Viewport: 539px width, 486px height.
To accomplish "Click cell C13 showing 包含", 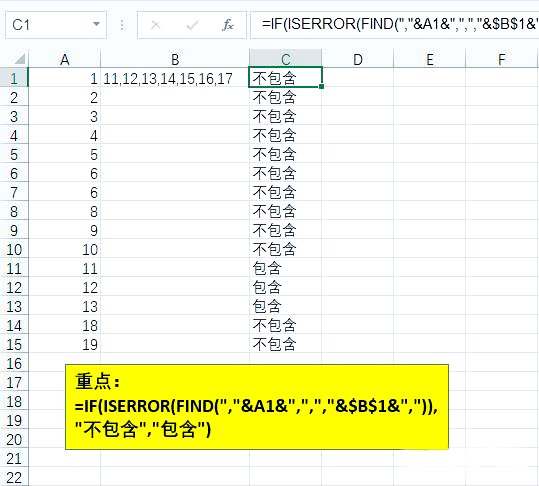I will pos(285,306).
